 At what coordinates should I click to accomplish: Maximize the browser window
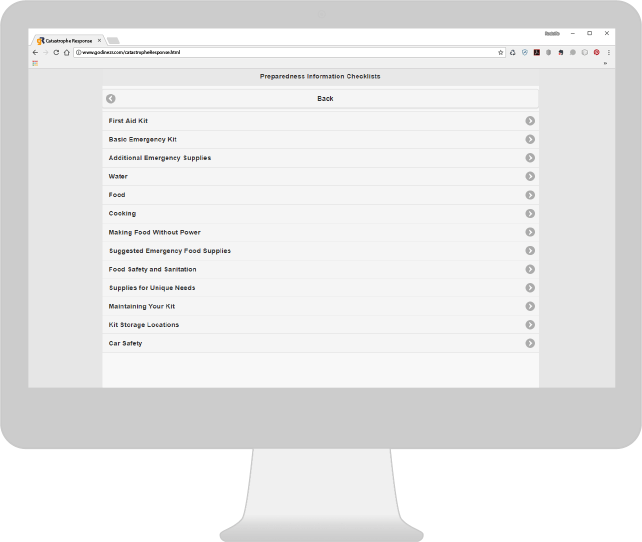pyautogui.click(x=590, y=33)
